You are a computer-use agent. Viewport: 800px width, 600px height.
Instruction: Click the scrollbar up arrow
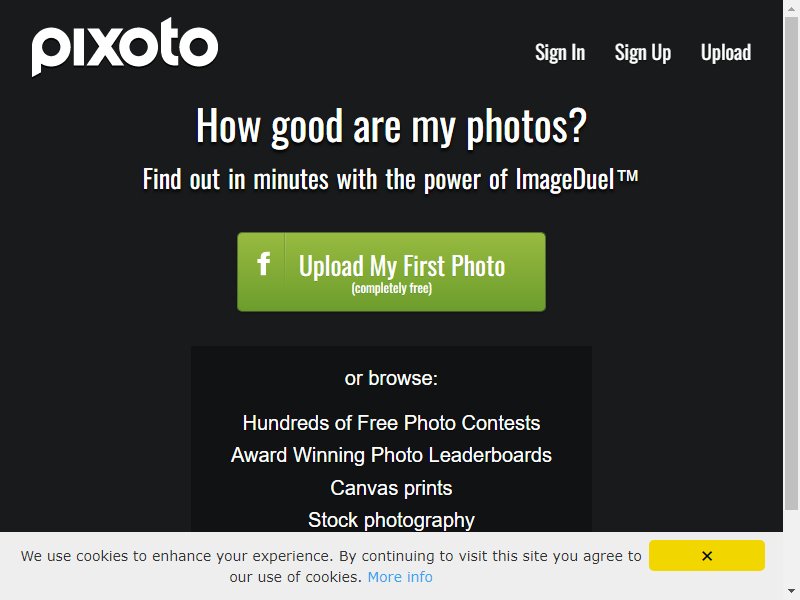[x=791, y=9]
